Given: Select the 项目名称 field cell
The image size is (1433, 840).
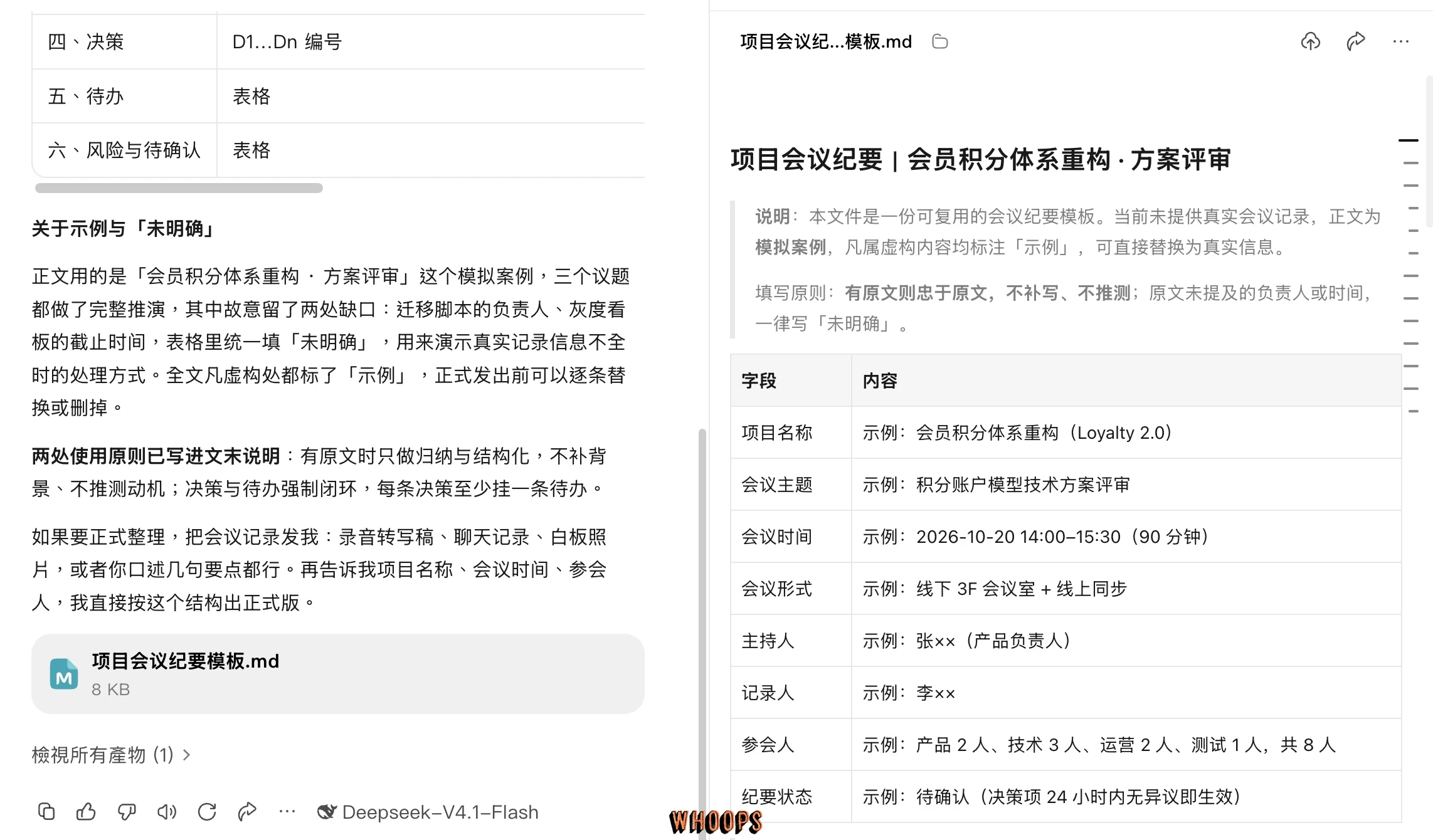Looking at the screenshot, I should [791, 433].
